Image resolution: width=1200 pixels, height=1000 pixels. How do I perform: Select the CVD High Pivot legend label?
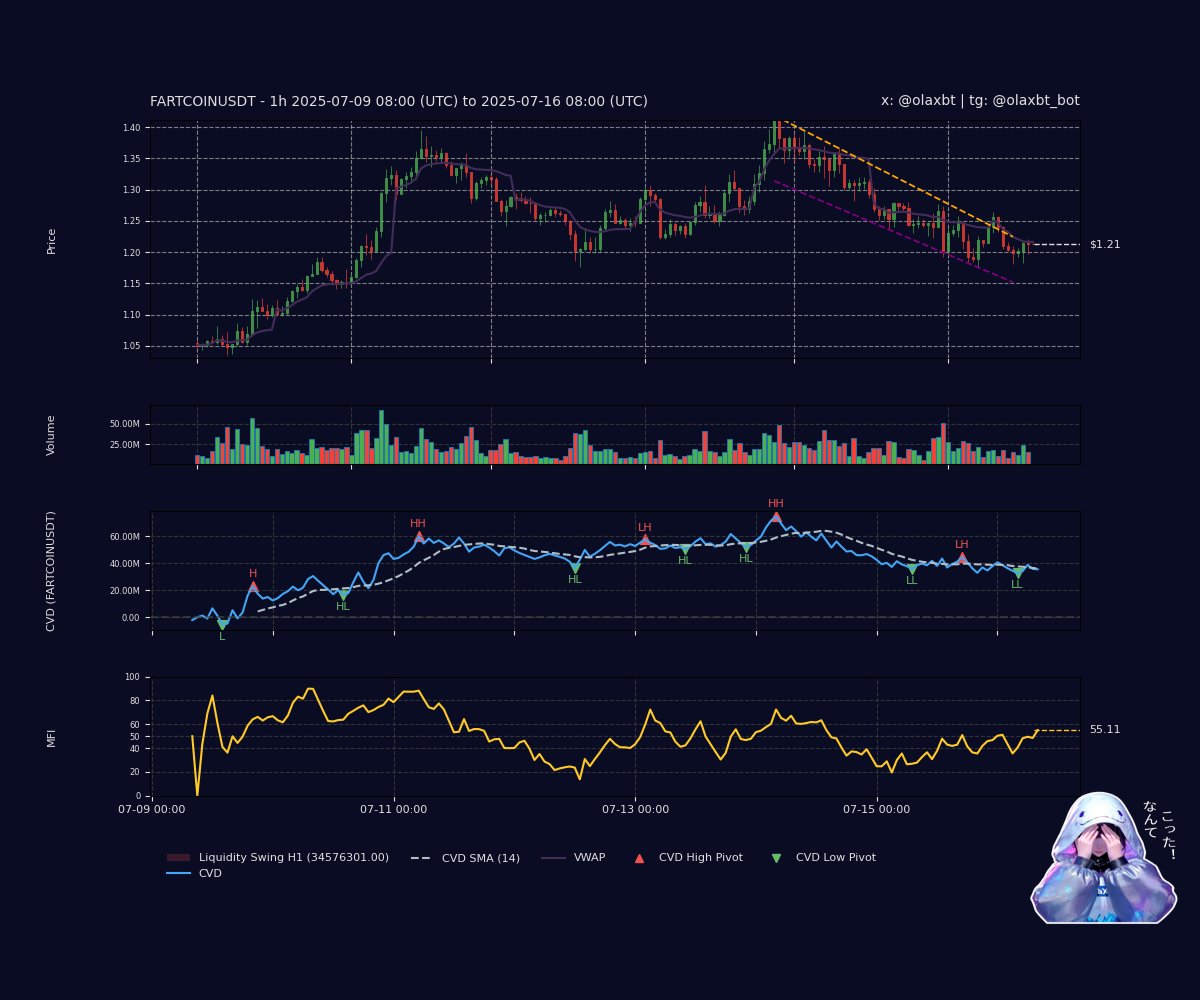click(701, 858)
